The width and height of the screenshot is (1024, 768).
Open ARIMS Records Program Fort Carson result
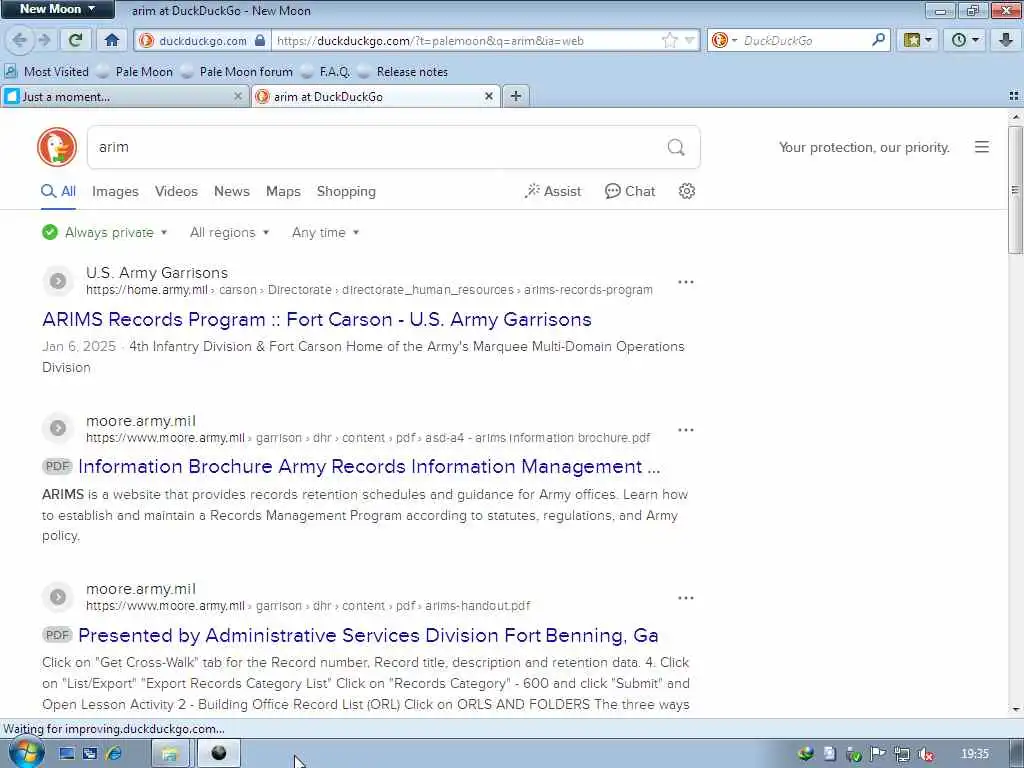pos(317,319)
